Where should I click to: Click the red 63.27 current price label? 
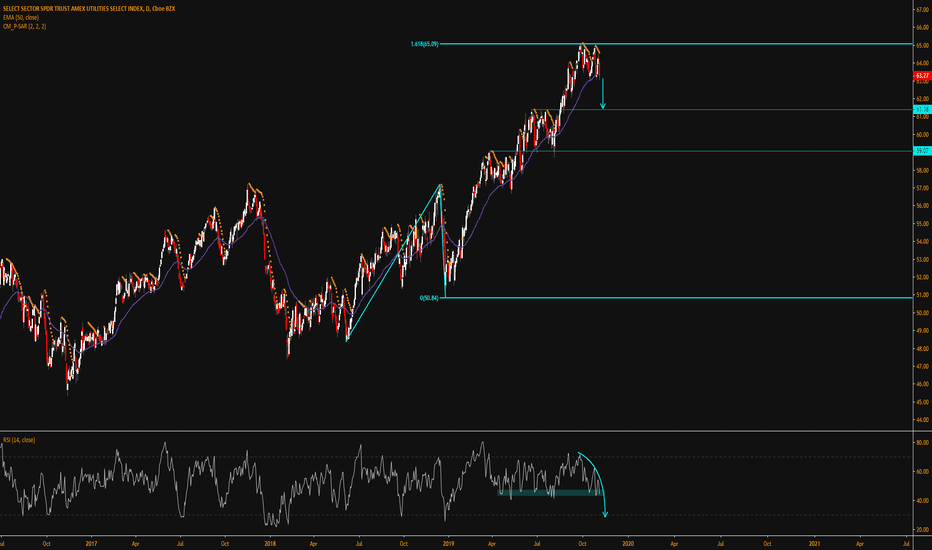tap(922, 76)
